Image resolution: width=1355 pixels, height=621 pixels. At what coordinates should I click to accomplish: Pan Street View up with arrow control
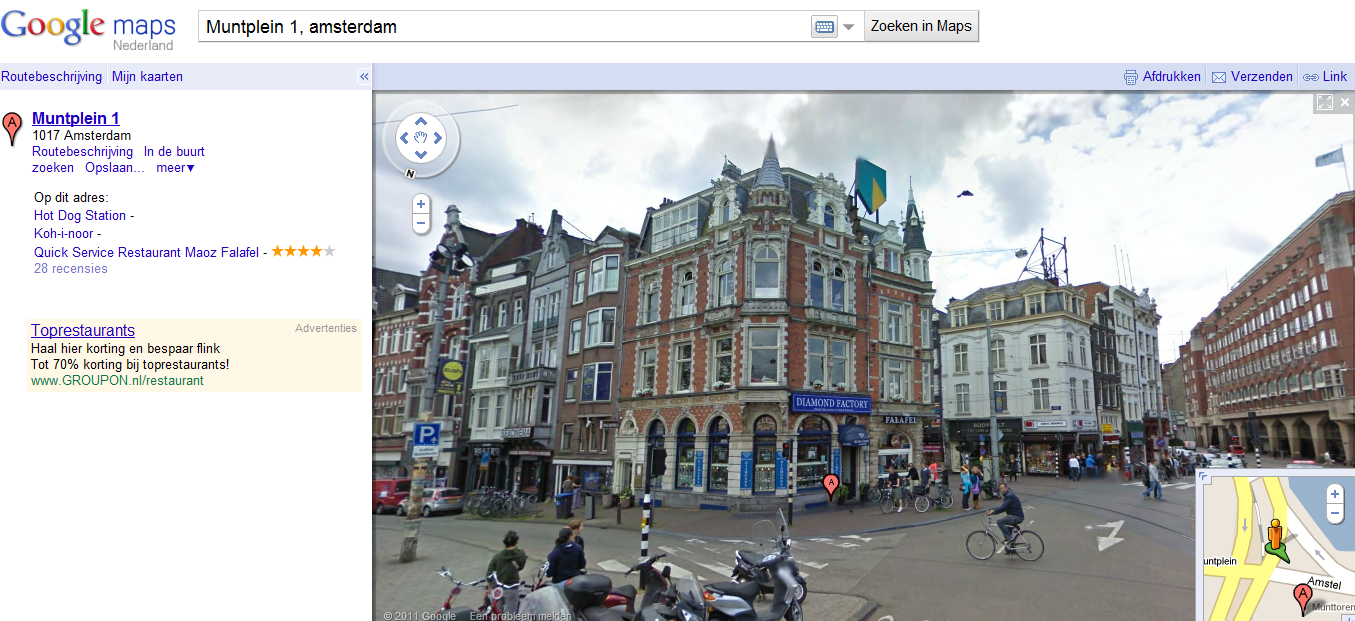tap(421, 121)
